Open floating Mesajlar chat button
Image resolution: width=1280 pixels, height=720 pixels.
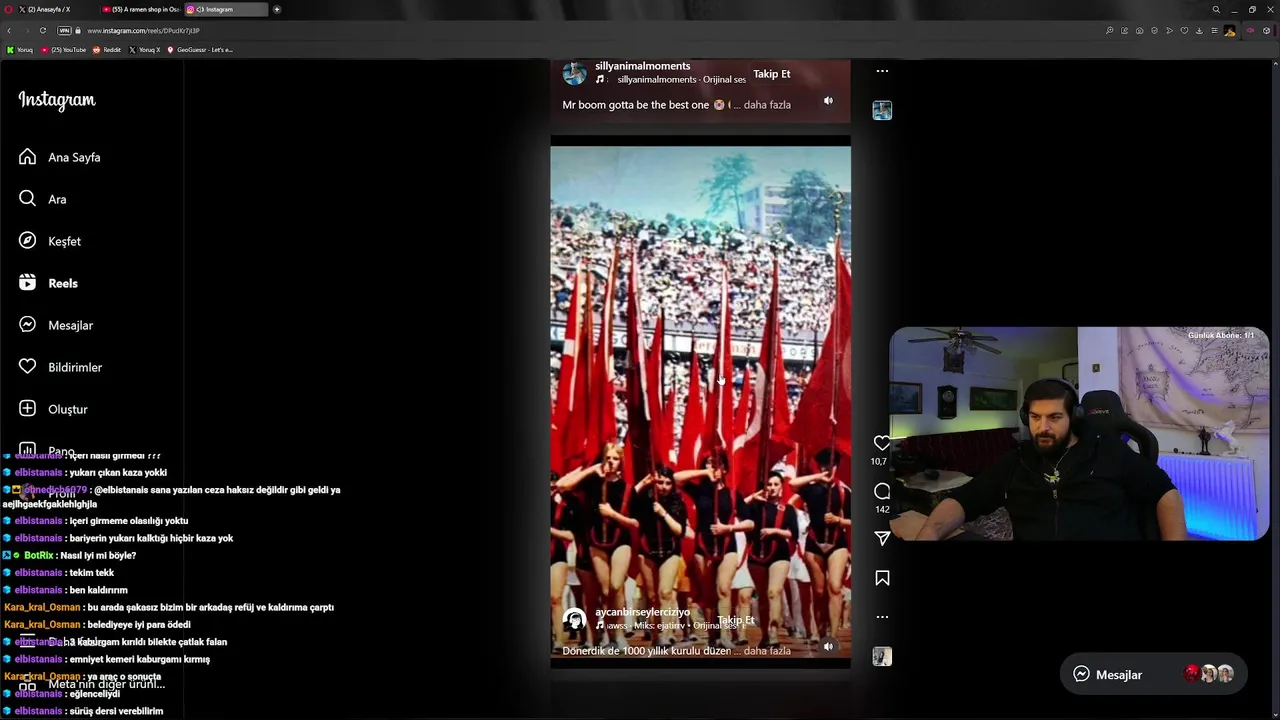1152,674
